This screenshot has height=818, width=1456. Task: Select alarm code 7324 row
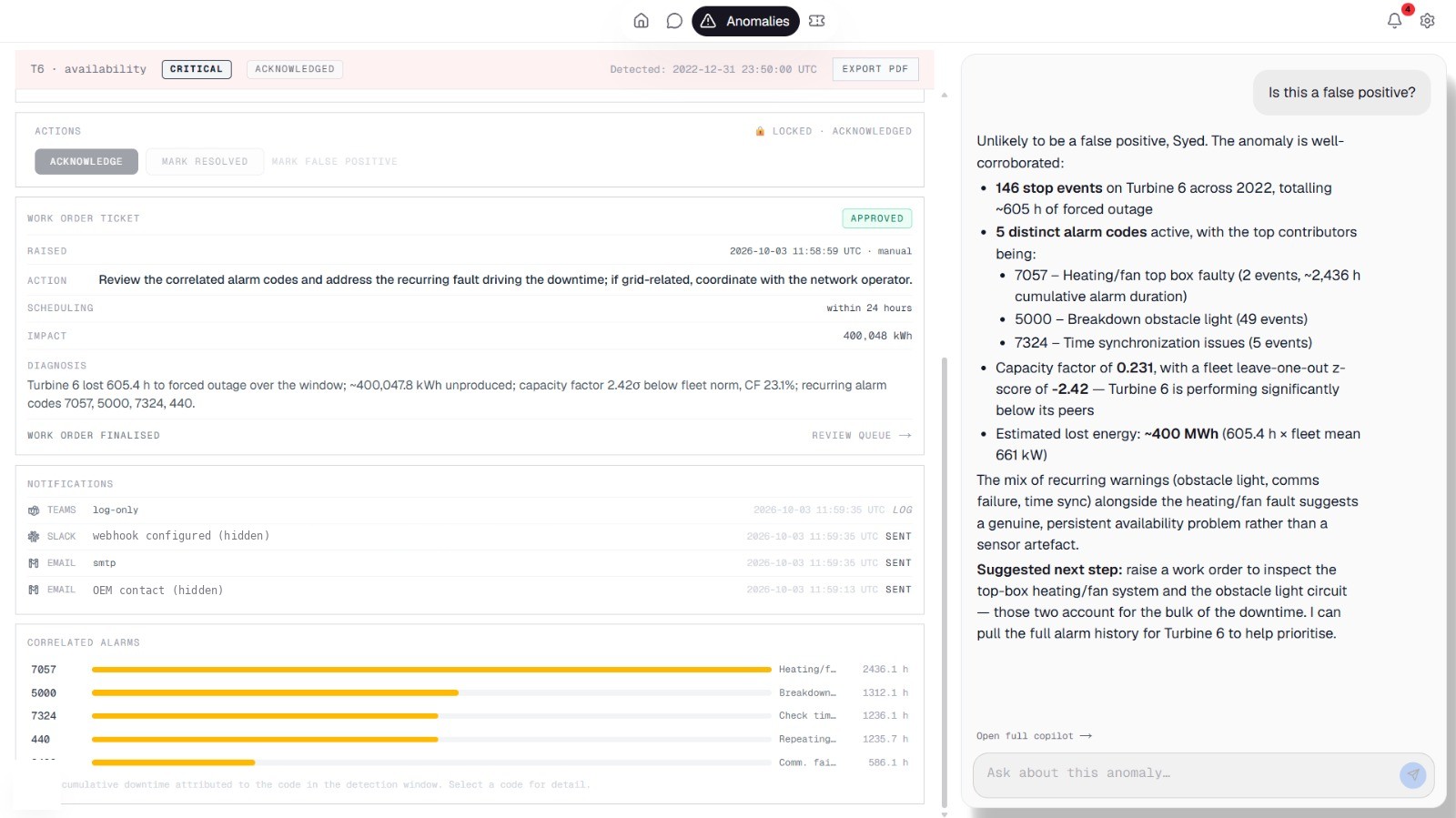coord(470,716)
